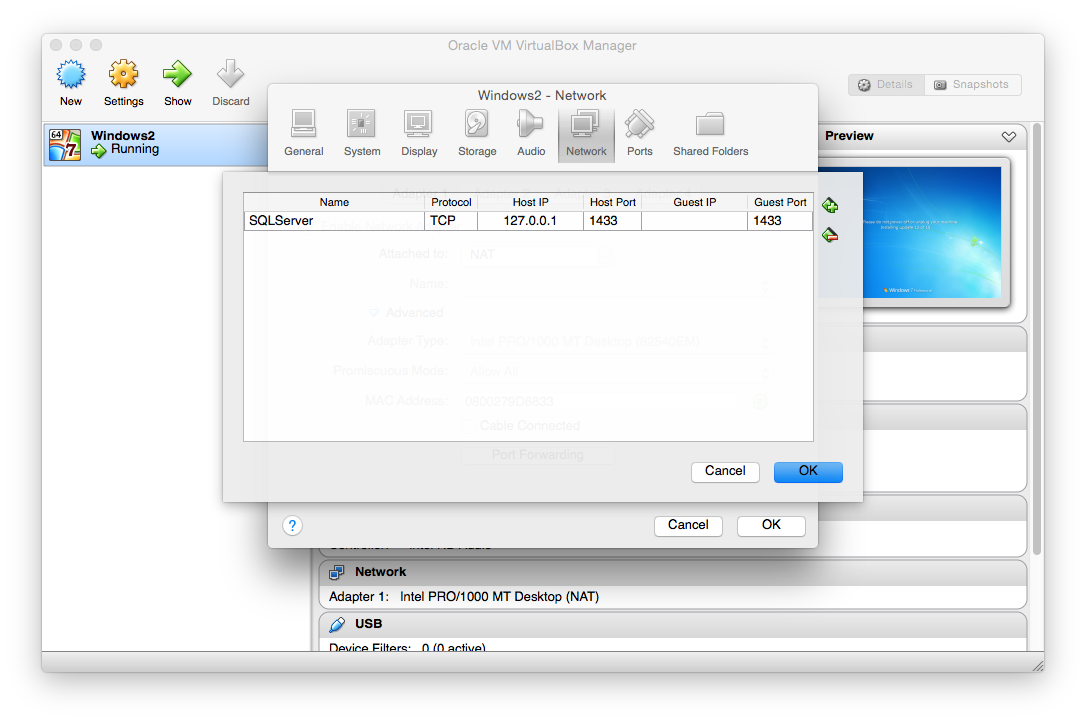Image resolution: width=1086 pixels, height=722 pixels.
Task: Click OK in Windows2 Network settings window
Action: point(771,526)
